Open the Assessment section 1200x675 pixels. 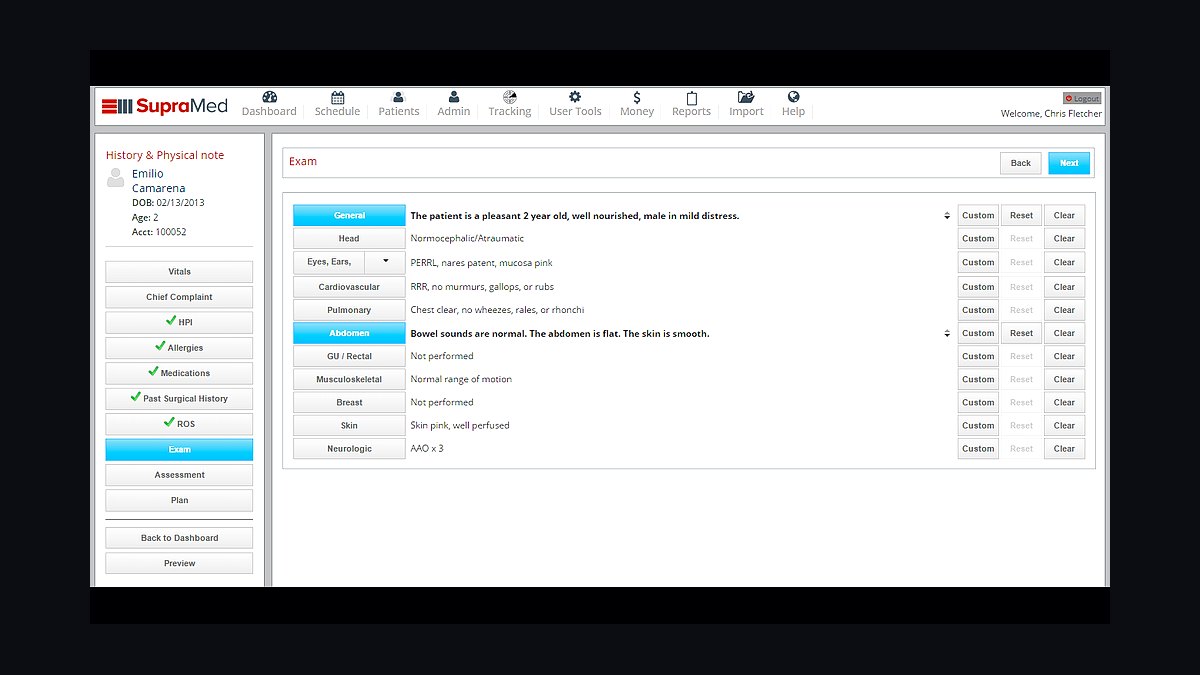coord(179,475)
